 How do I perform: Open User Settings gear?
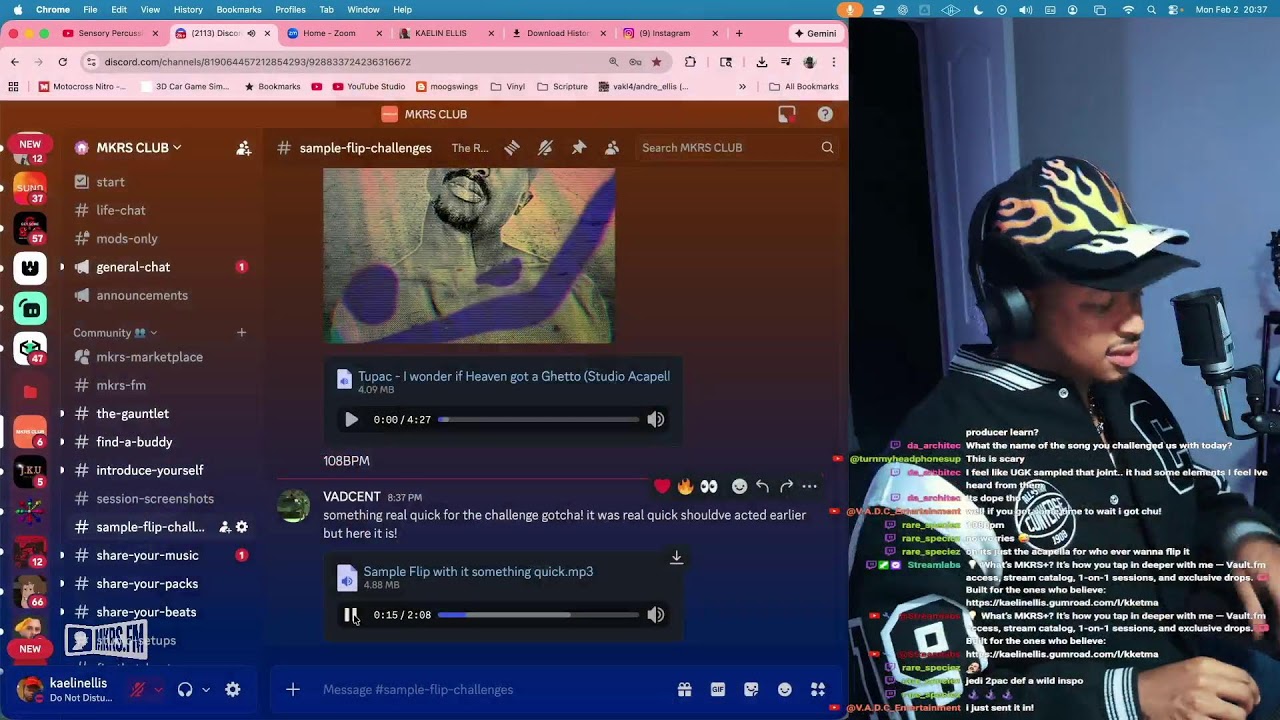point(233,690)
